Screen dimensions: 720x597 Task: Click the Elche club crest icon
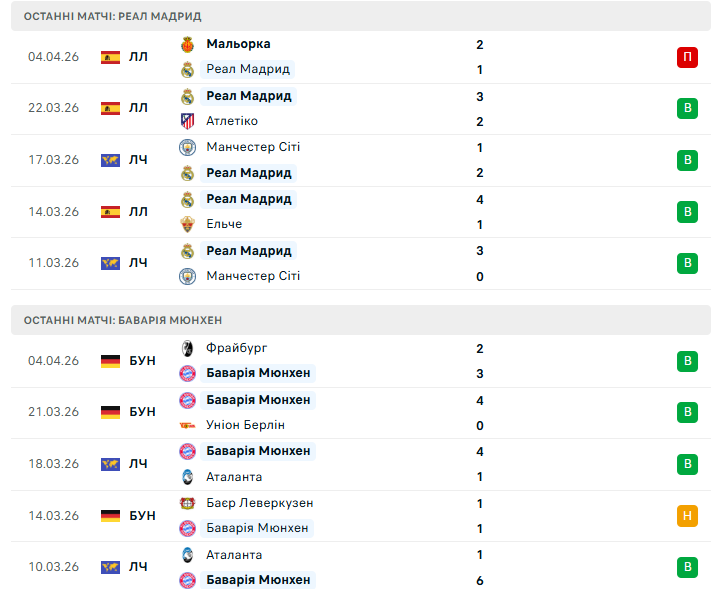187,224
